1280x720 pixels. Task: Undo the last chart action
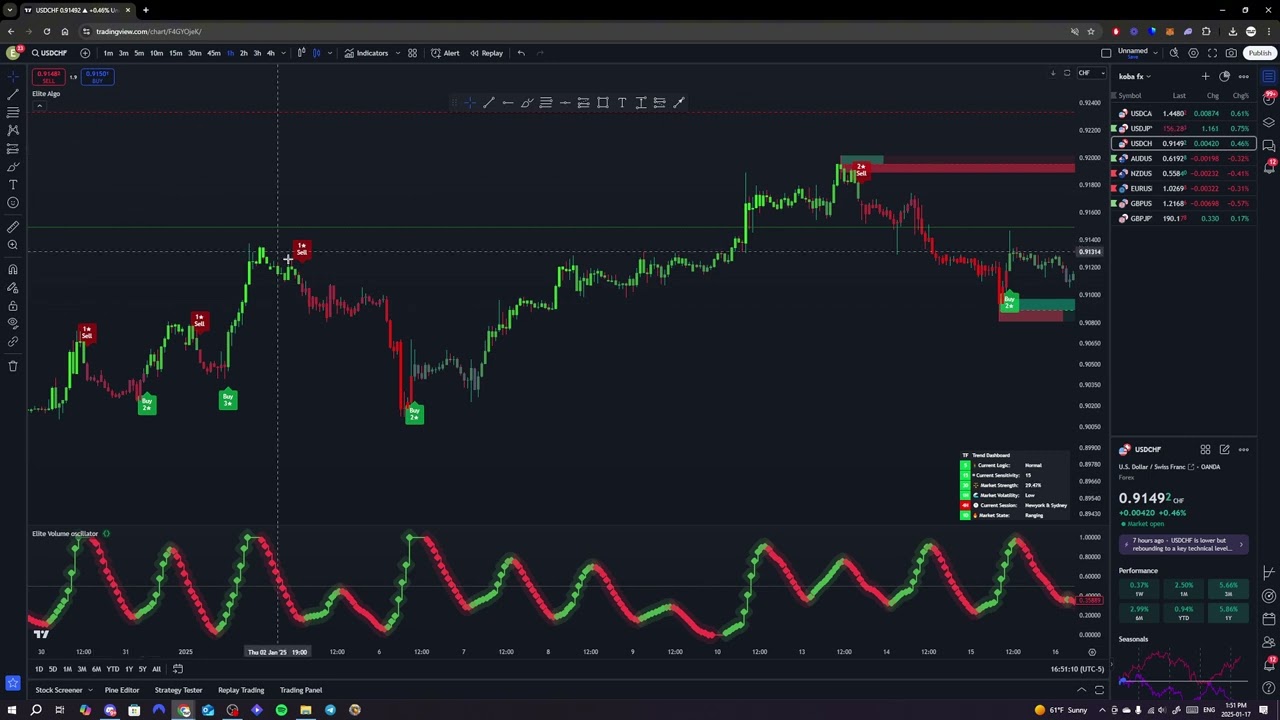521,53
